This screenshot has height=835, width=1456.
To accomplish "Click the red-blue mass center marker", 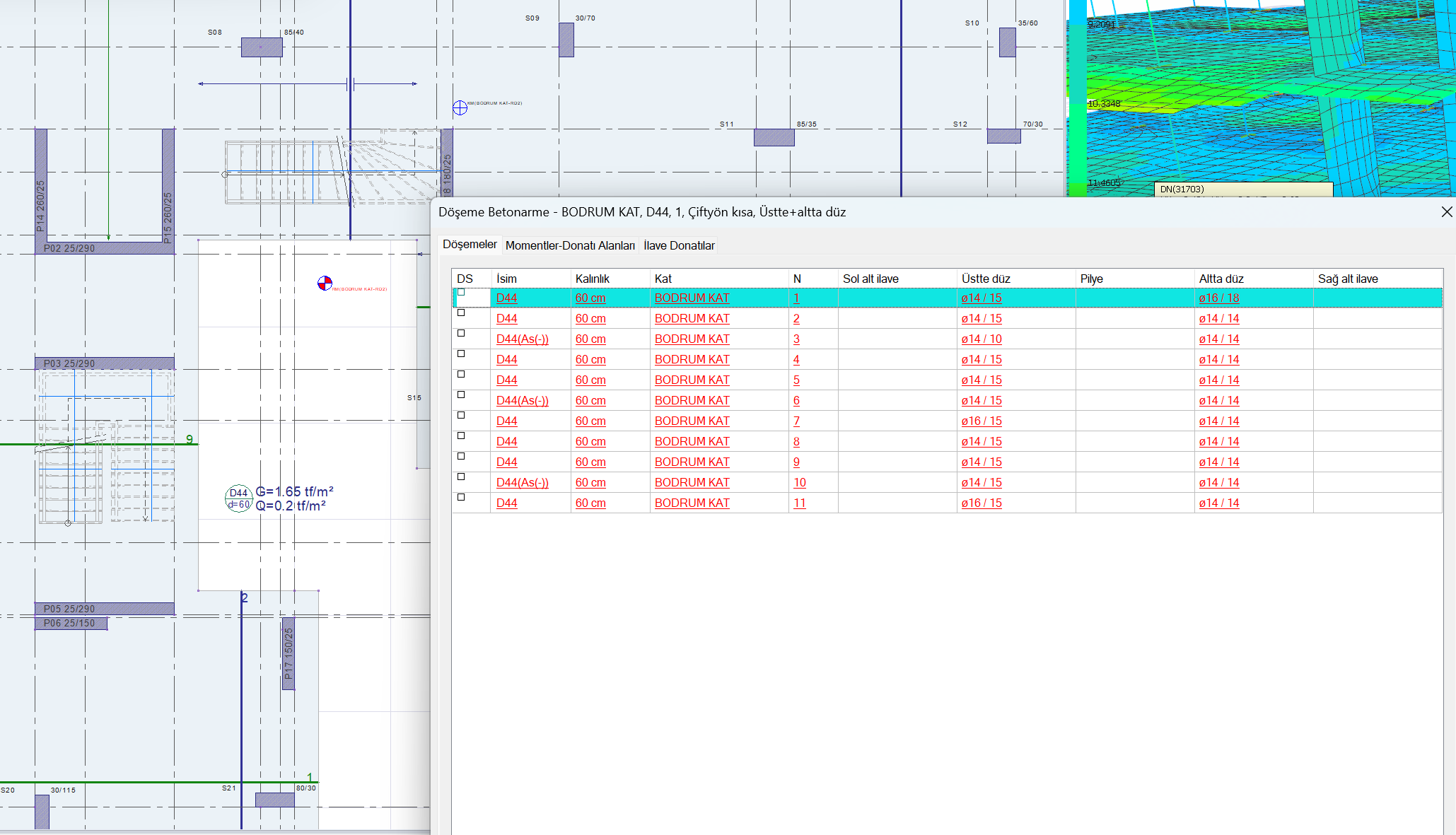I will [x=325, y=284].
